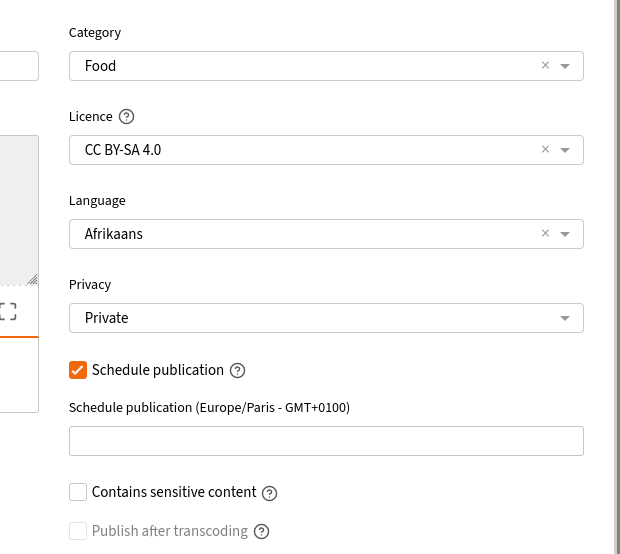The image size is (620, 554).
Task: Toggle Publish after transcoding checkbox
Action: 78,531
